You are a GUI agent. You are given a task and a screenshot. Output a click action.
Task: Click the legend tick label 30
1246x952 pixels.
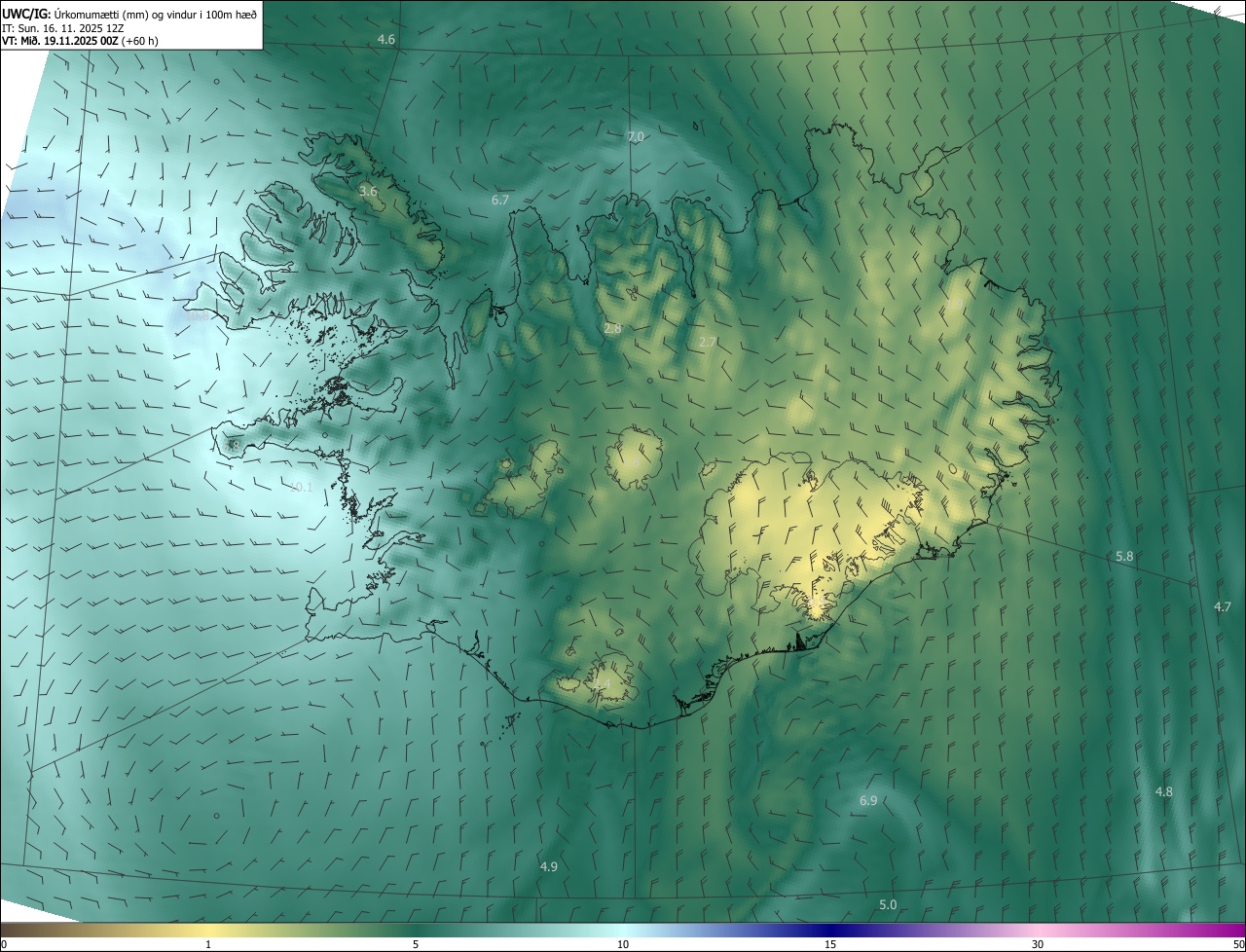[x=1038, y=944]
